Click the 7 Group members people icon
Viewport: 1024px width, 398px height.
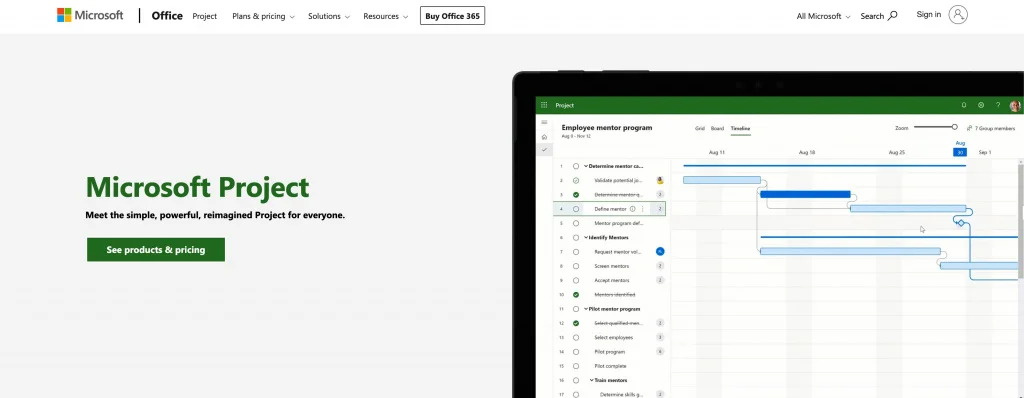969,128
